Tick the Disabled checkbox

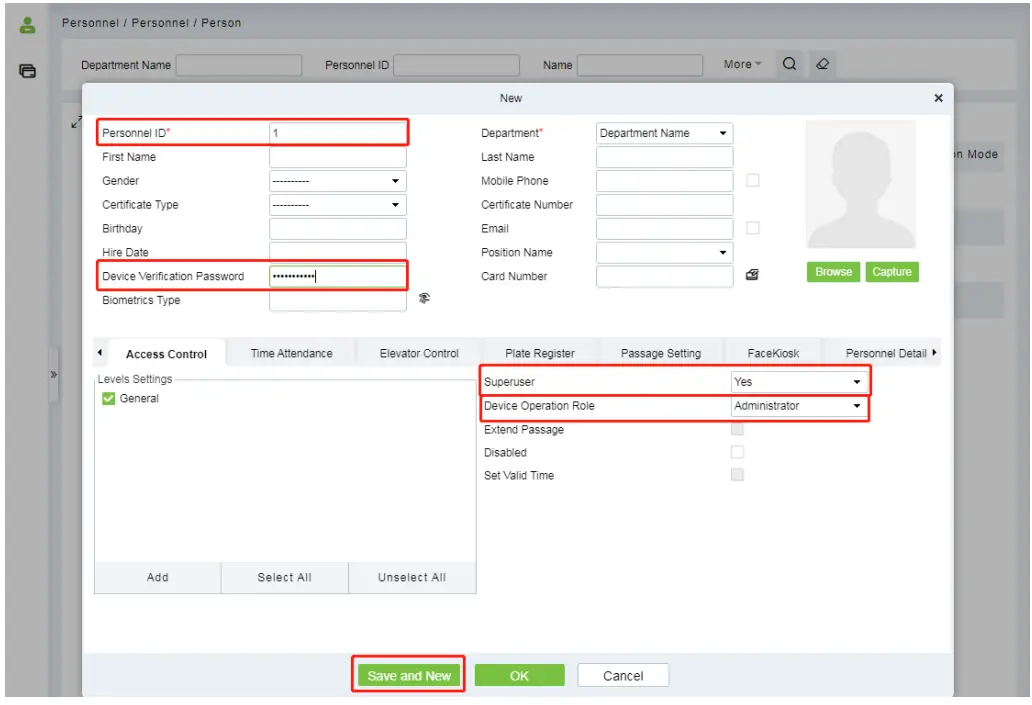(x=738, y=453)
